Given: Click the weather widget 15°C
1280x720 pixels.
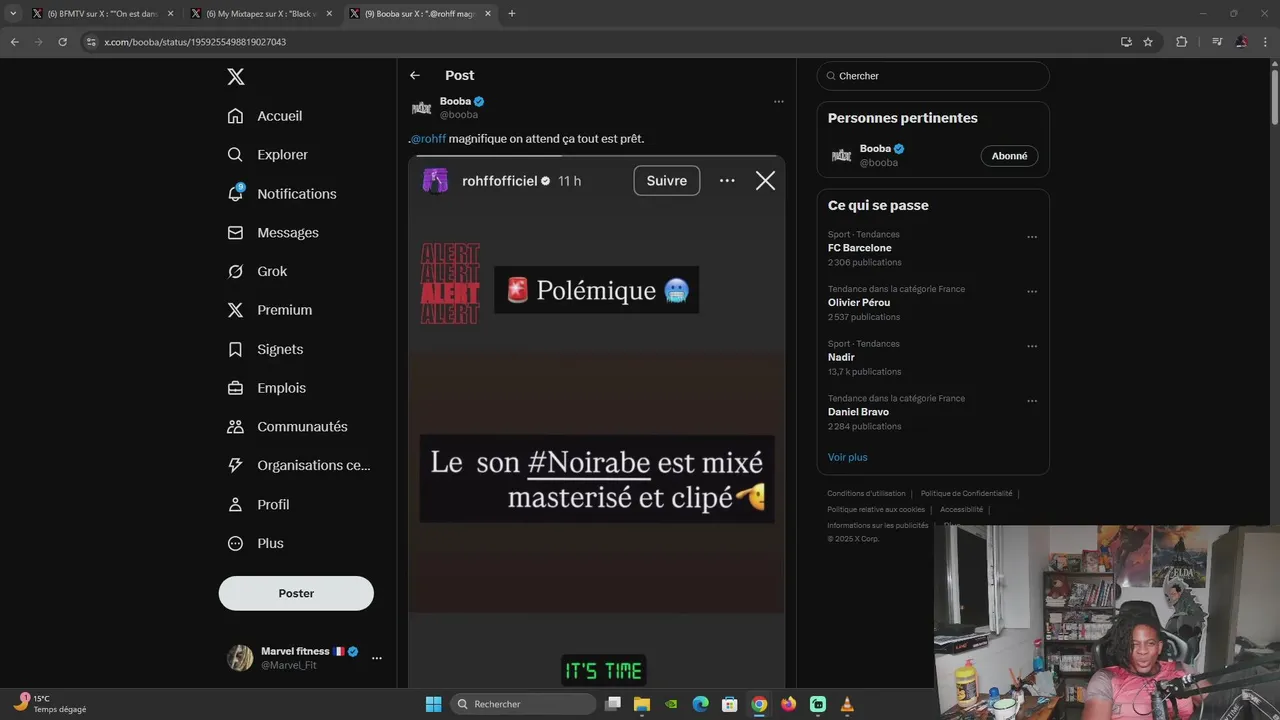Looking at the screenshot, I should pos(50,704).
